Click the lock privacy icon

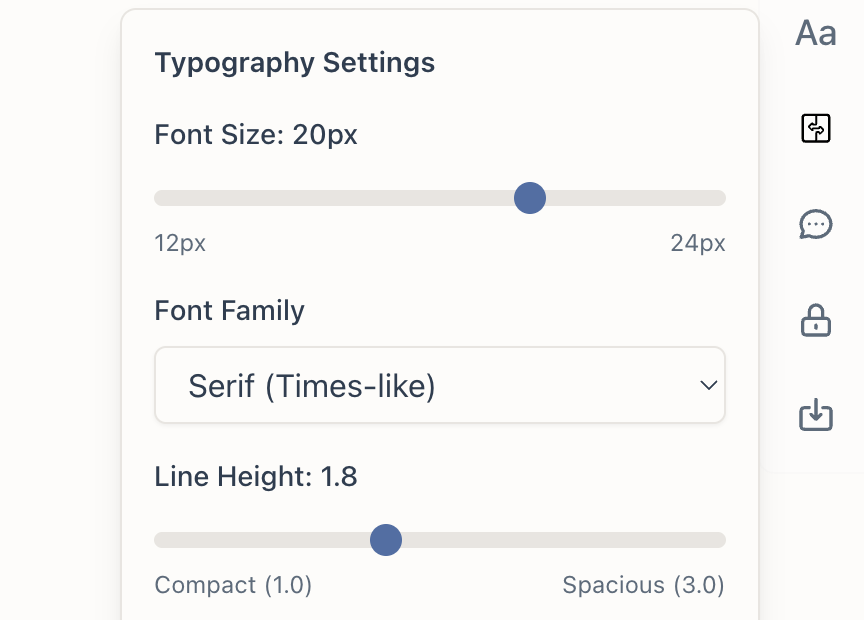[815, 320]
